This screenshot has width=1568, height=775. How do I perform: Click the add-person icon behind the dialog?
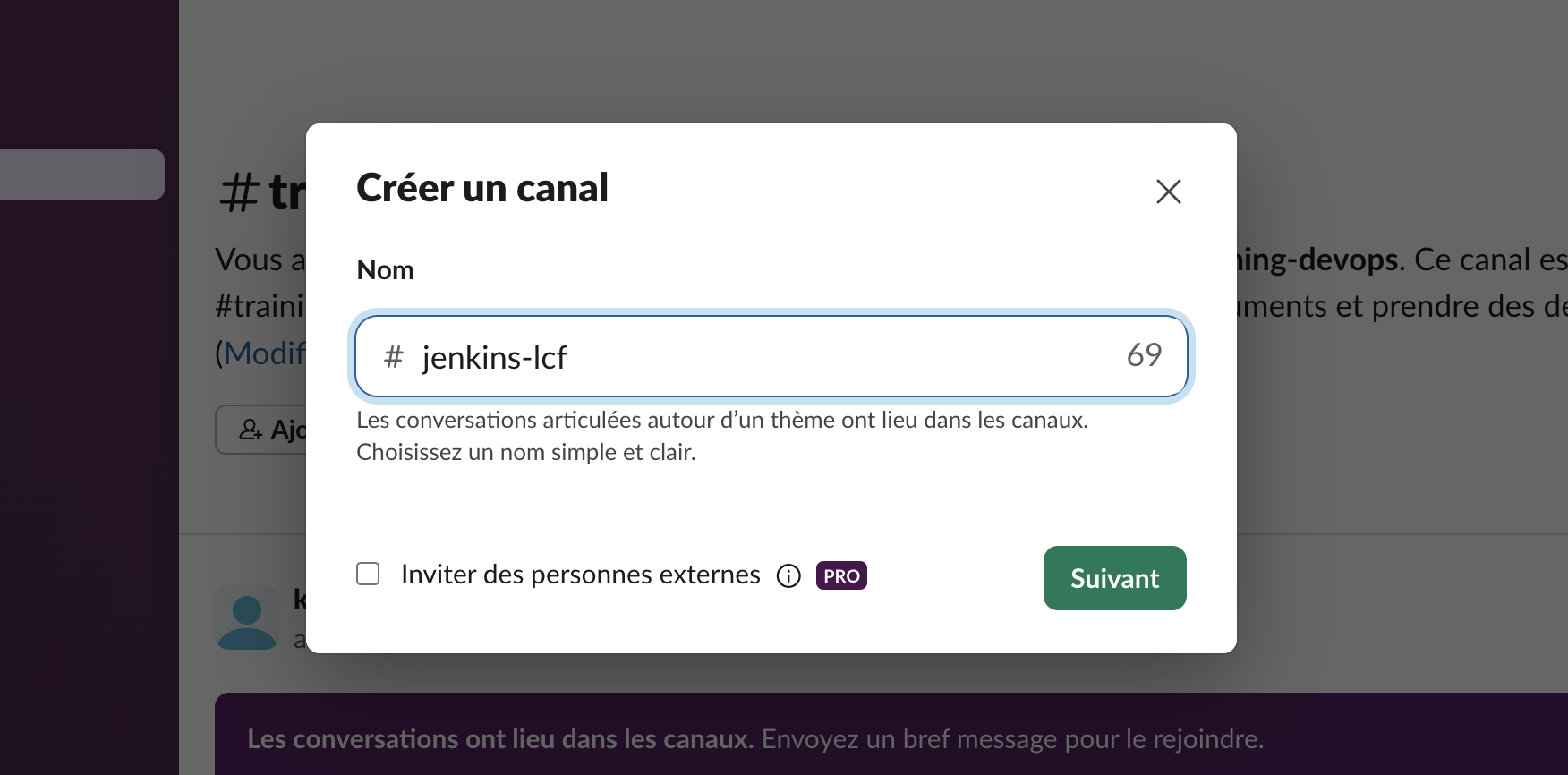[x=251, y=430]
